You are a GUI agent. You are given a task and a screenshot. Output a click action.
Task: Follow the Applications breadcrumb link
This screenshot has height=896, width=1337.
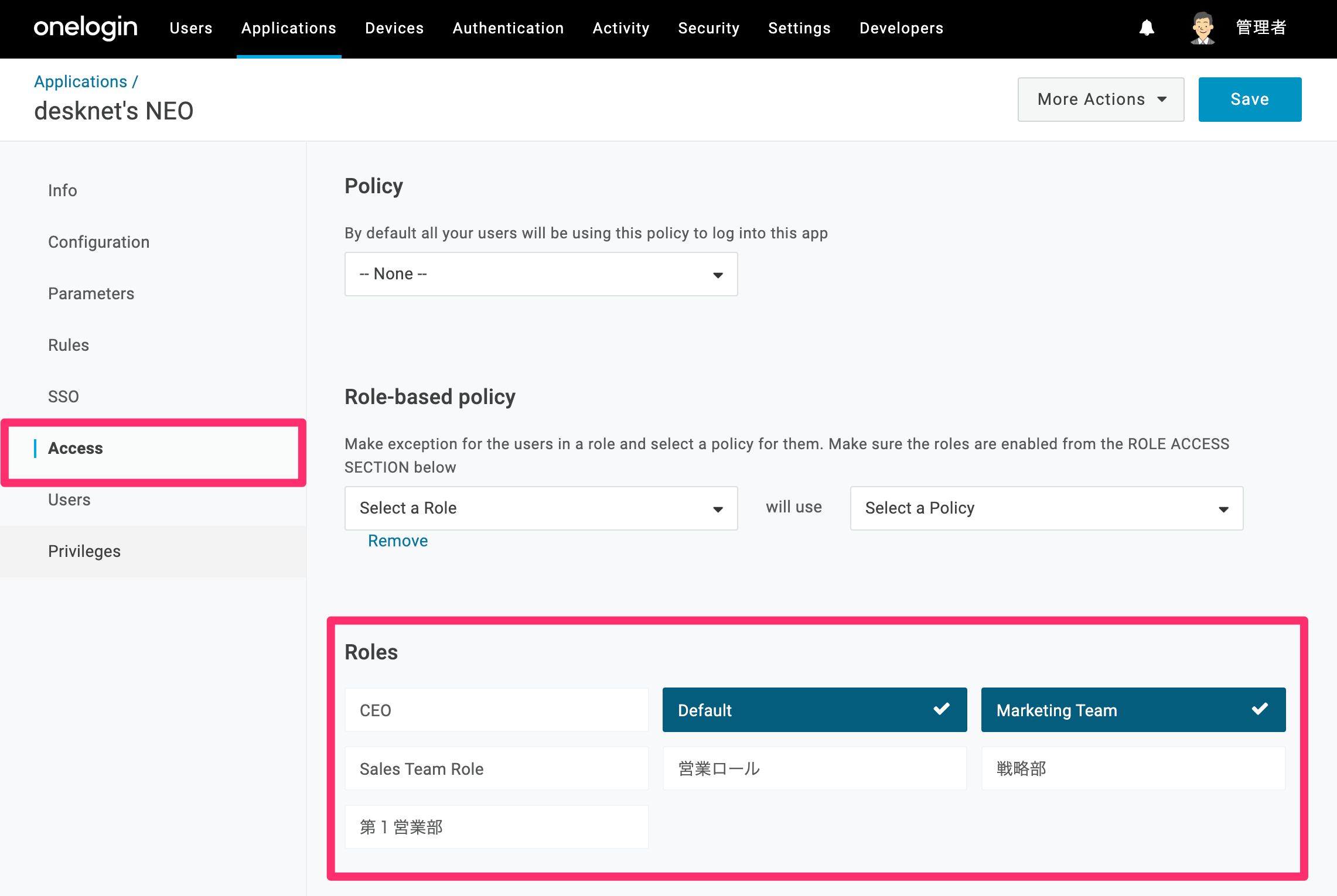pos(81,81)
